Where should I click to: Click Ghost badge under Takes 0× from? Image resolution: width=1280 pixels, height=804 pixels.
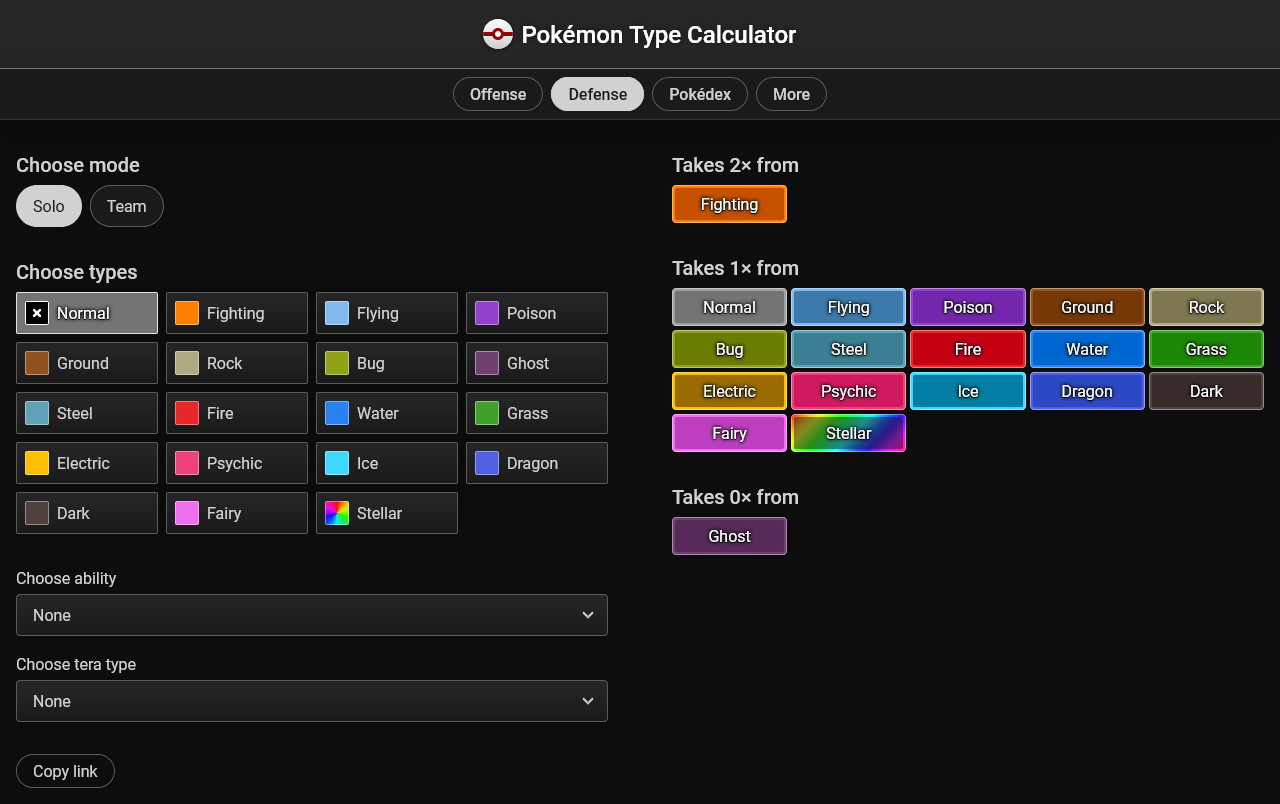coord(729,536)
